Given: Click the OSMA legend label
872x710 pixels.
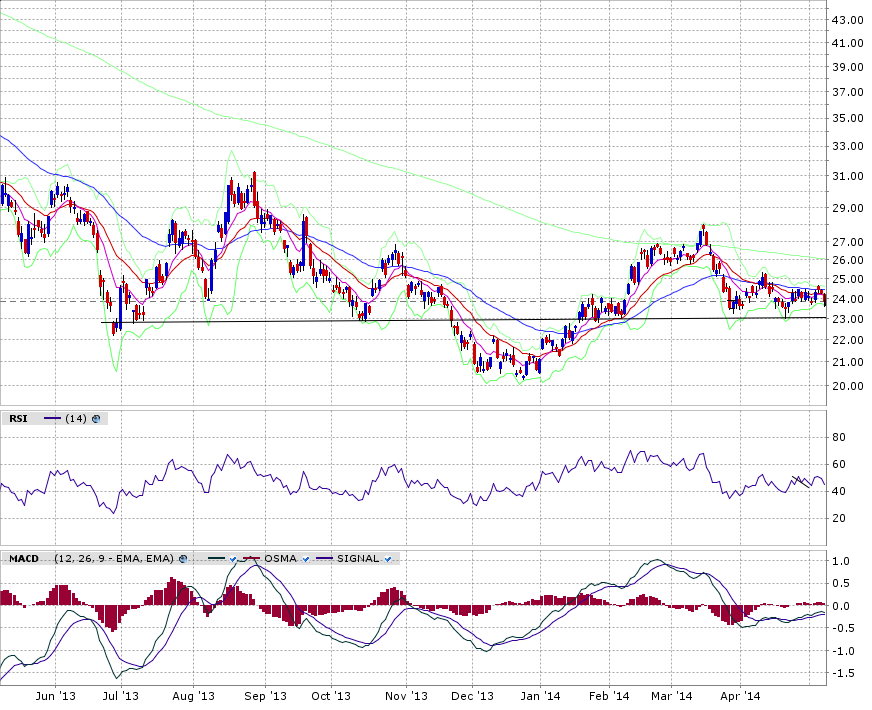Looking at the screenshot, I should pos(280,558).
